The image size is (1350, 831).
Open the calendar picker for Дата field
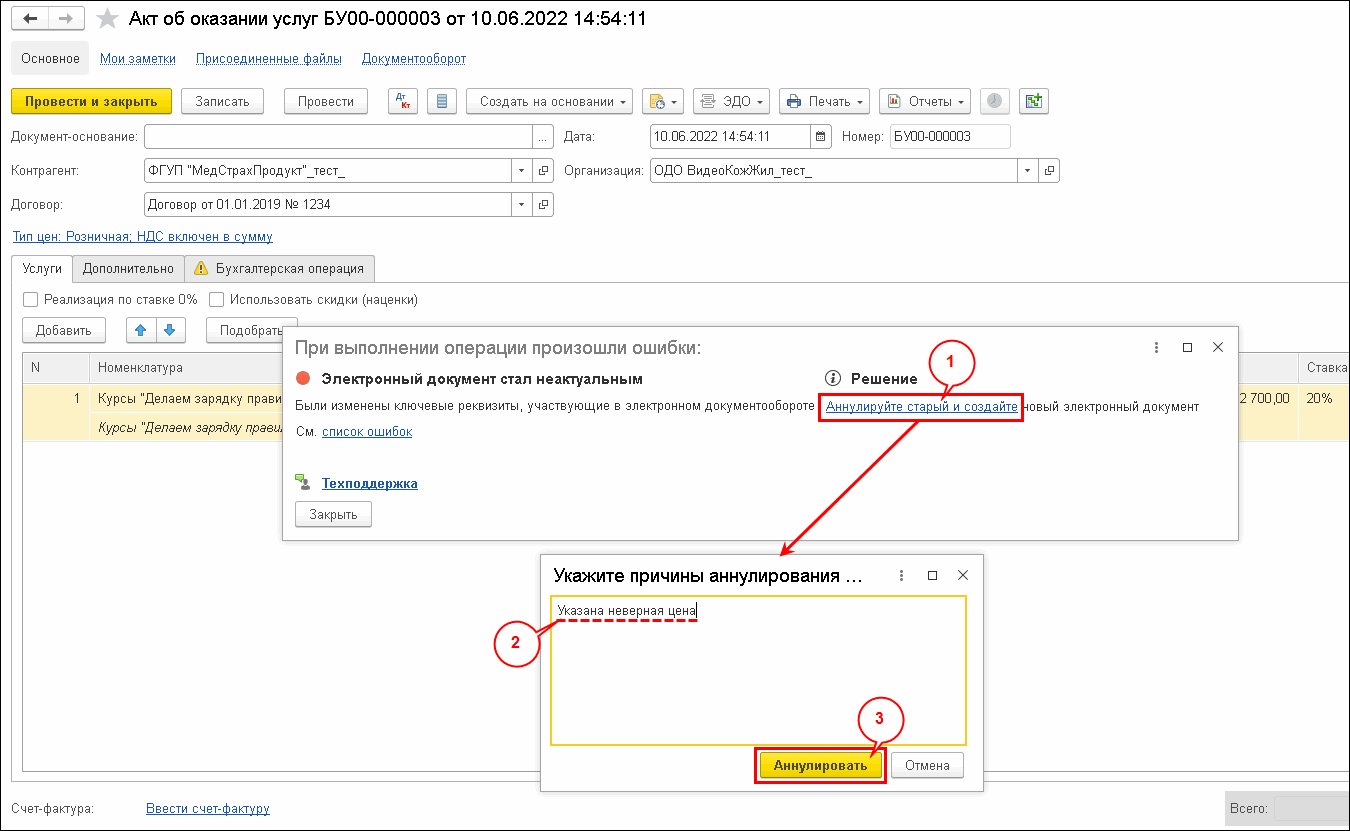coord(821,137)
